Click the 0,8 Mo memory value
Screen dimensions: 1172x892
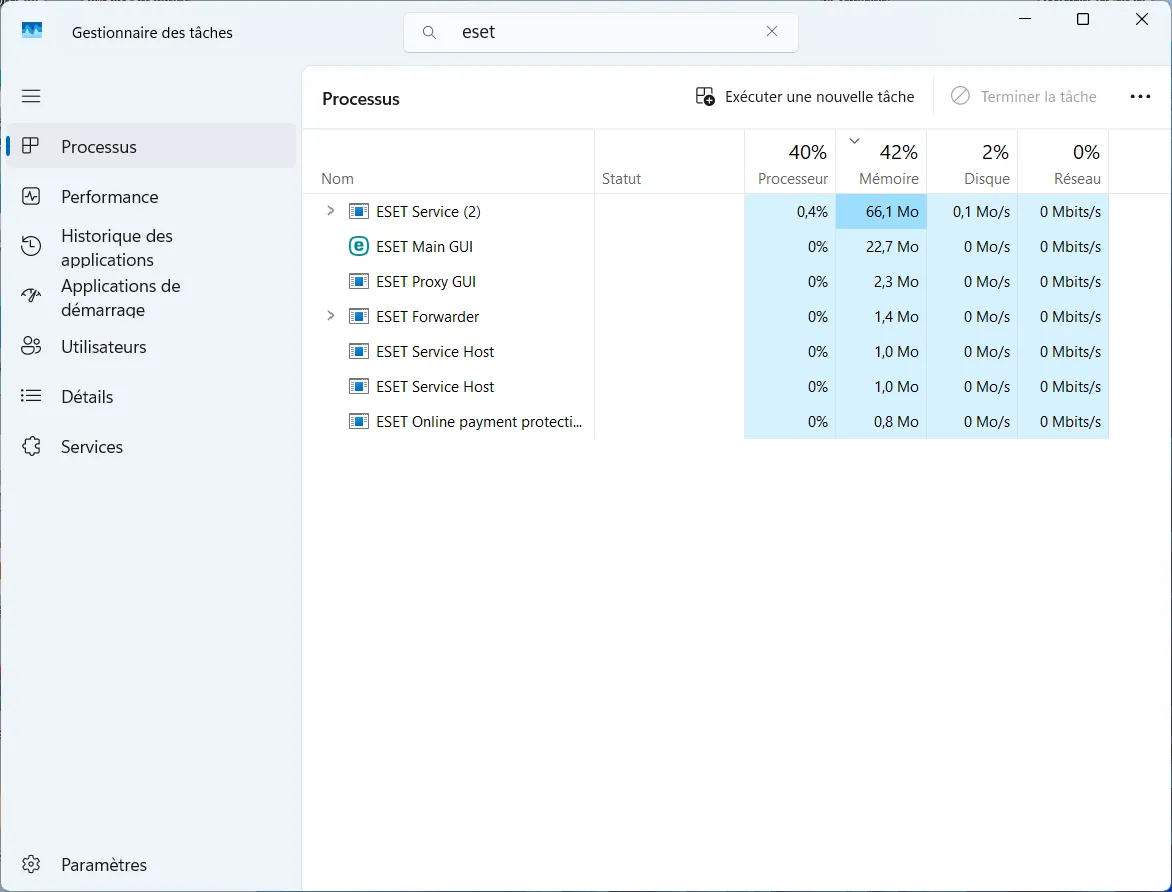click(x=896, y=422)
